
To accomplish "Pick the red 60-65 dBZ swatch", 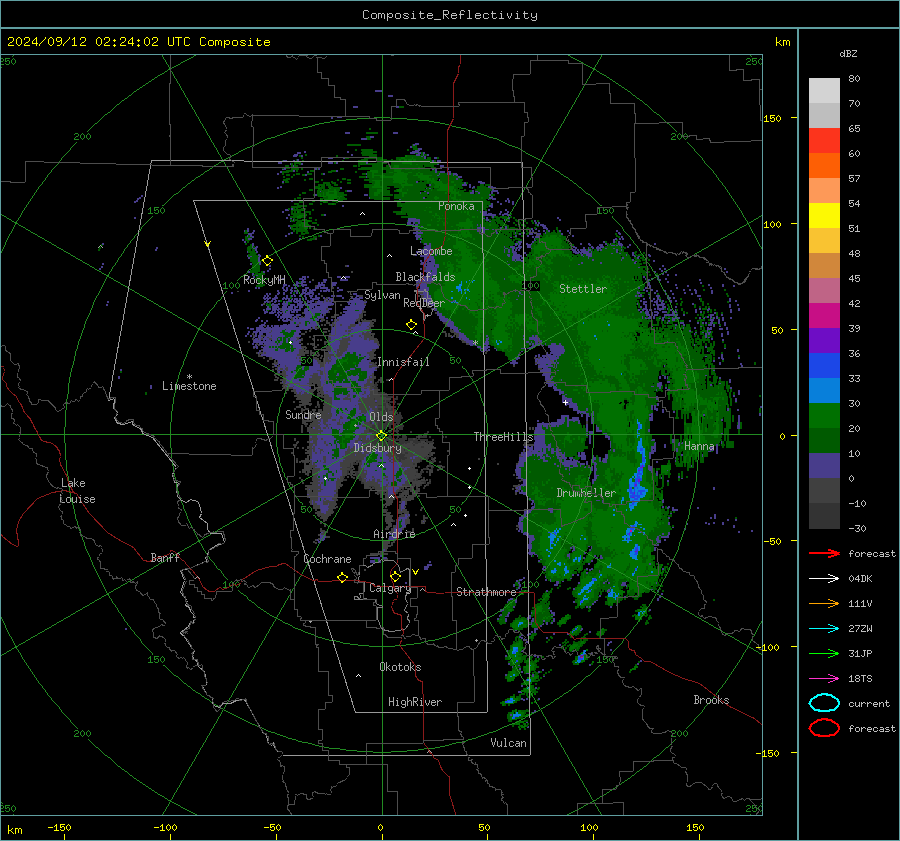I will pos(824,140).
